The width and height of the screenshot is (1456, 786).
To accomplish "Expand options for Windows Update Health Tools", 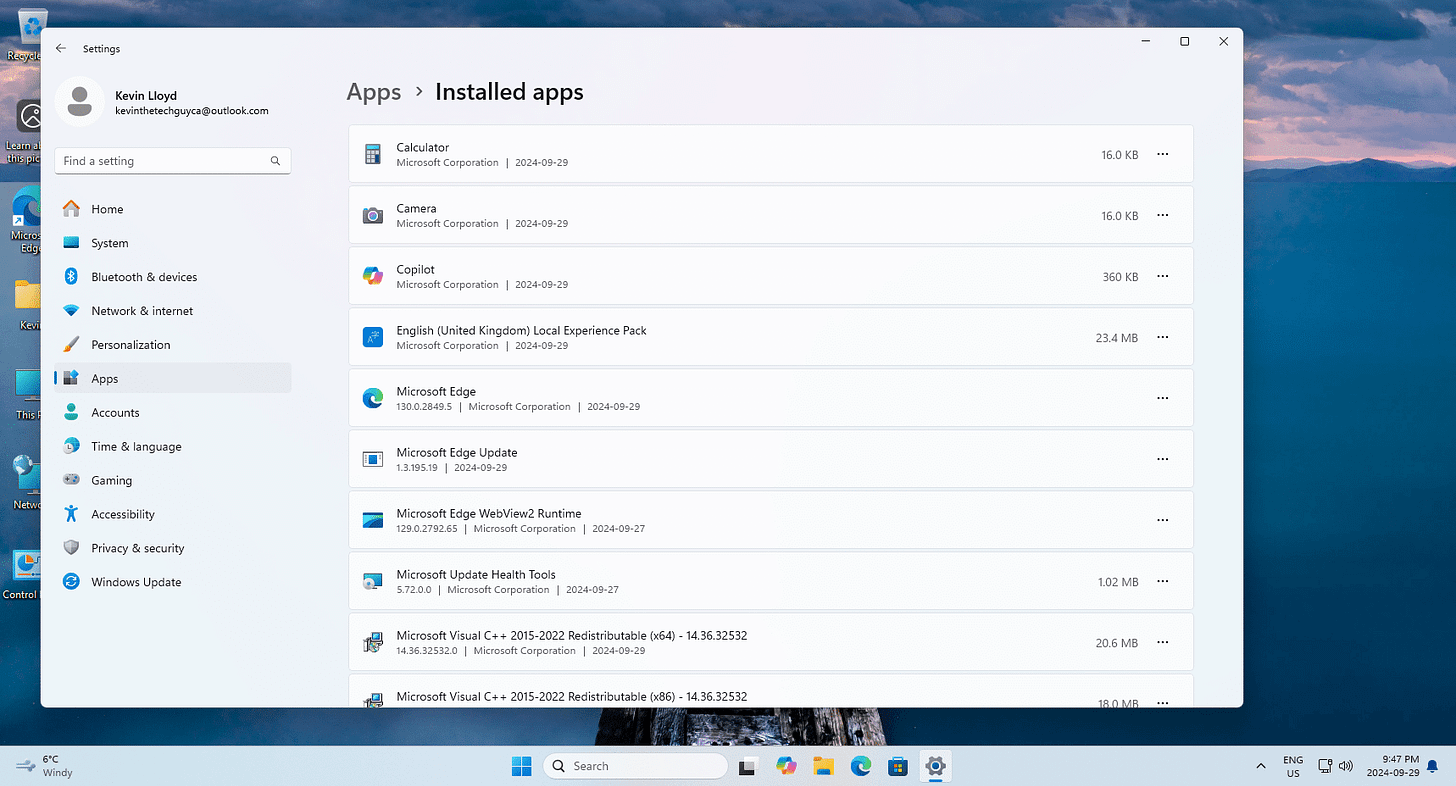I will pos(1162,581).
